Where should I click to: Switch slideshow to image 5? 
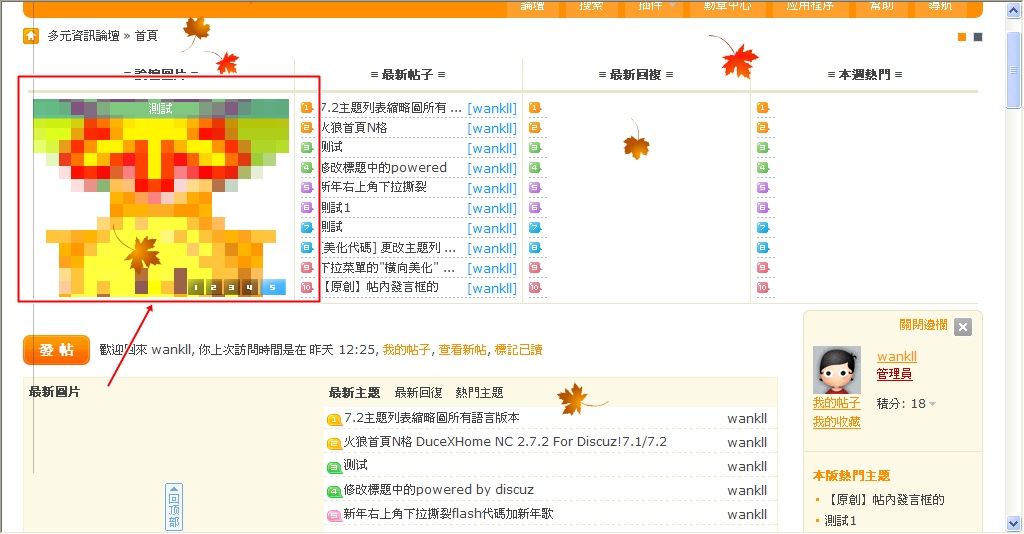[273, 288]
